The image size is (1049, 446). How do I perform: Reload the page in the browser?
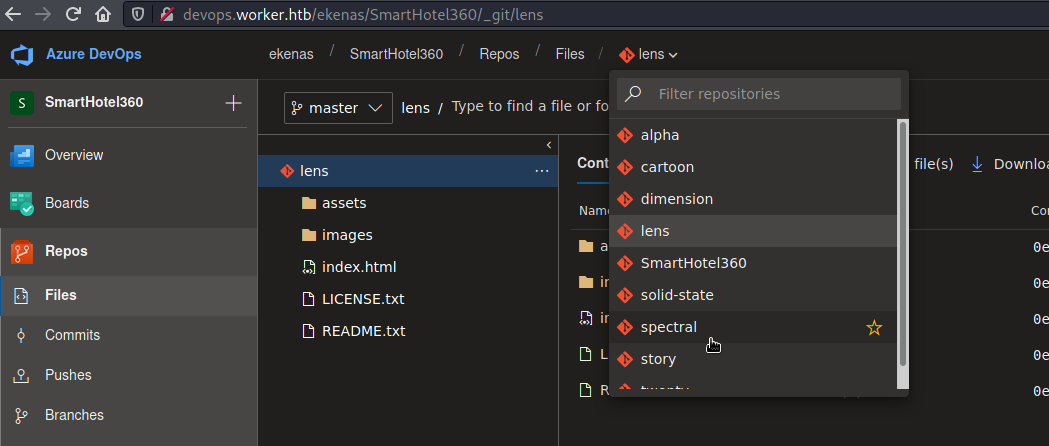[73, 16]
